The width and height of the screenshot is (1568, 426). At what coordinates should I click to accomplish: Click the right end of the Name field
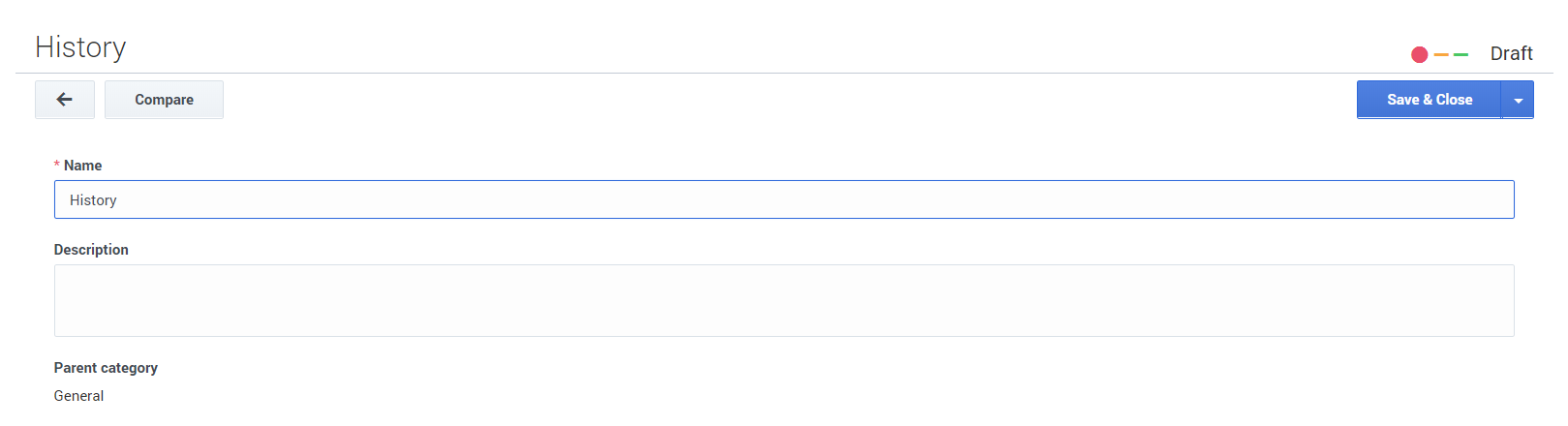(x=1496, y=199)
